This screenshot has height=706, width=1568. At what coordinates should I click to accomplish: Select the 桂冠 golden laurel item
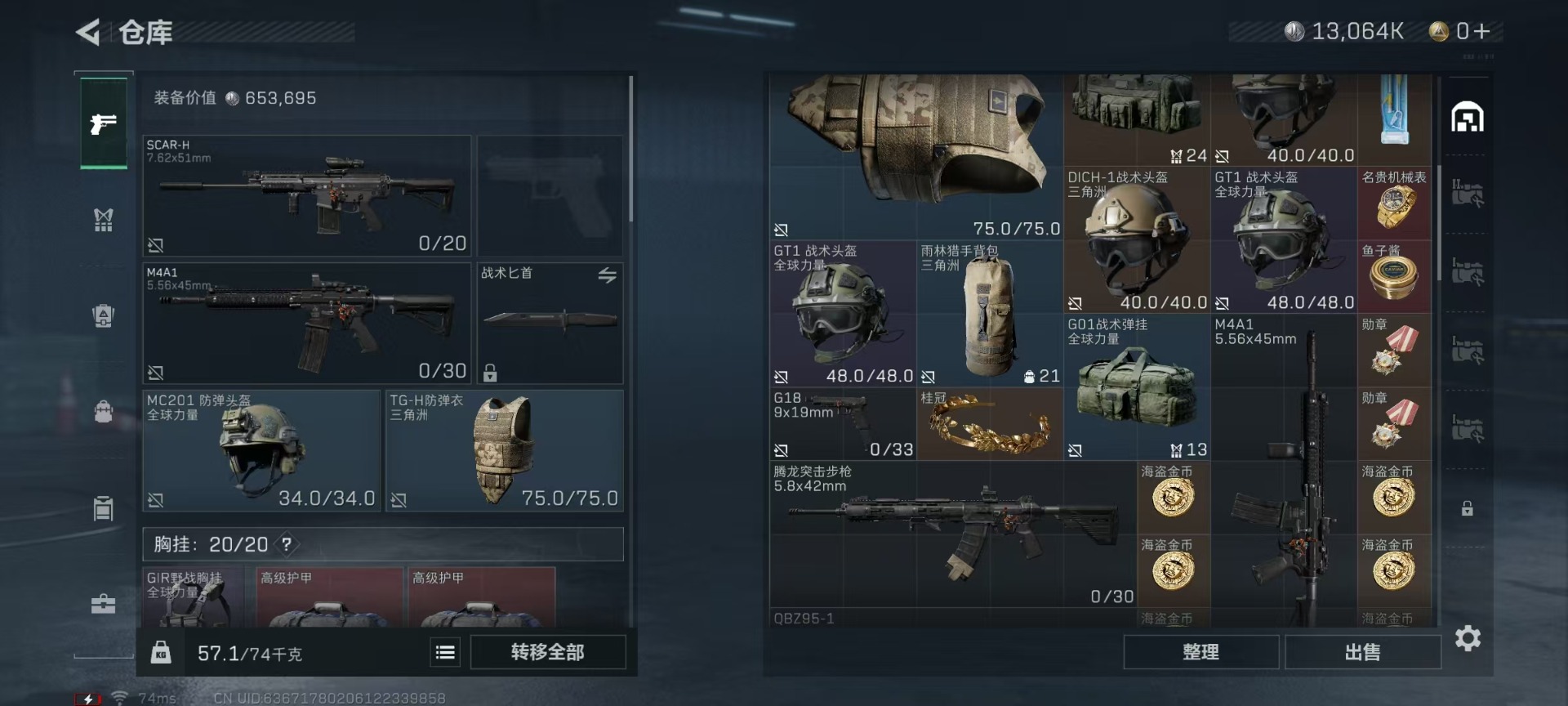click(x=990, y=423)
